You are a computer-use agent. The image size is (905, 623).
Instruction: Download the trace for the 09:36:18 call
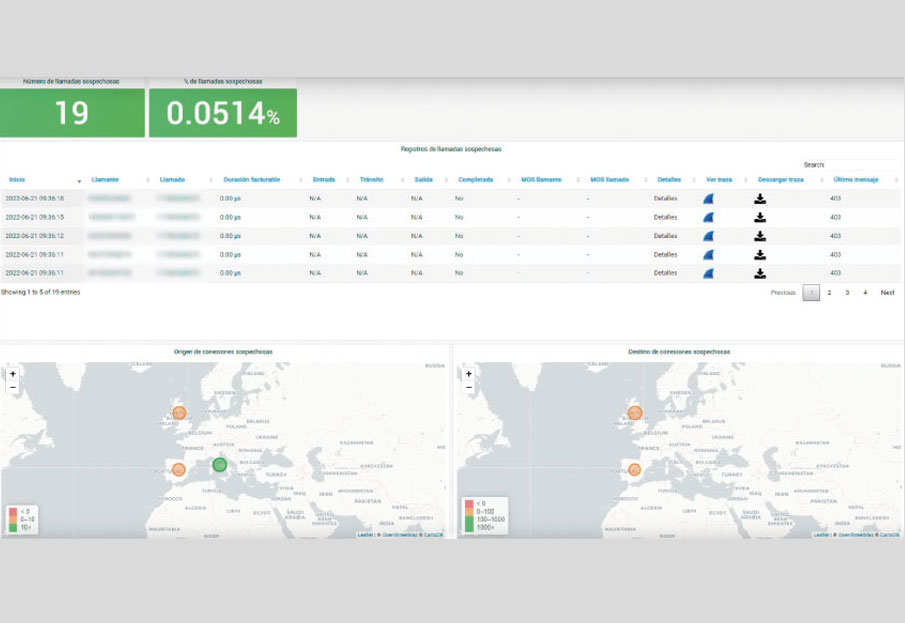coord(760,199)
